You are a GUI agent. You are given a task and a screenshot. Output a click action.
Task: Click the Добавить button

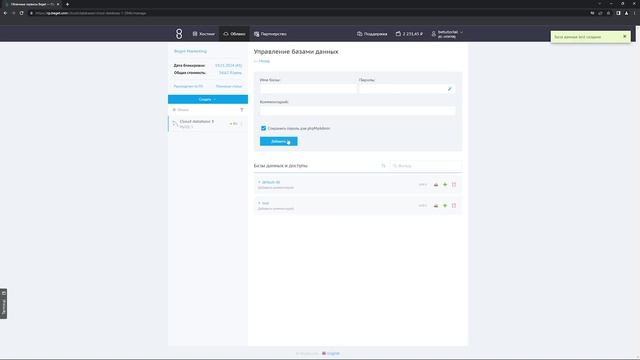point(278,141)
